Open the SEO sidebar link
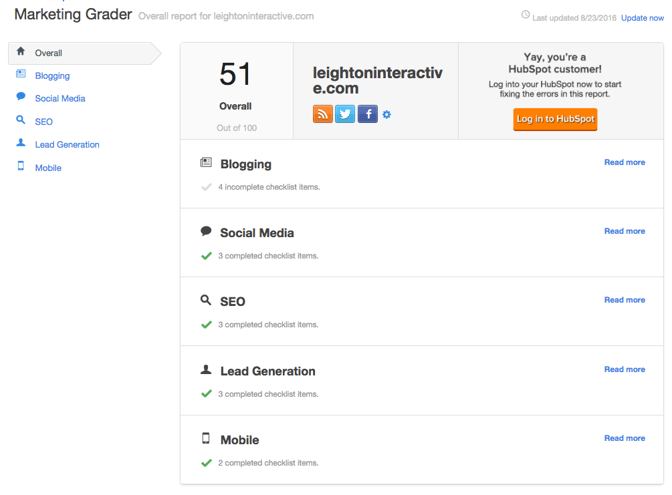Screen dimensions: 672x495 pos(44,122)
